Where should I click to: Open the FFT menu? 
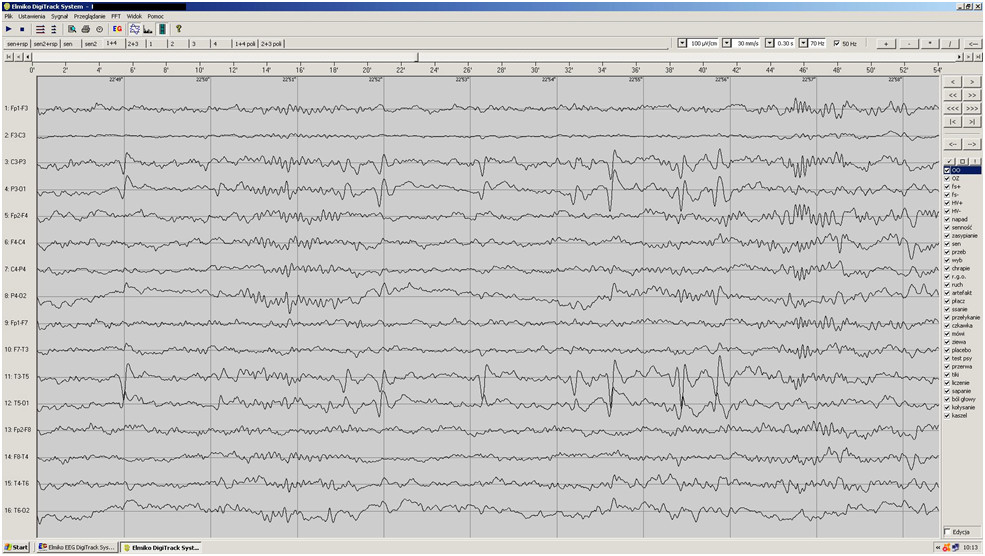click(116, 16)
